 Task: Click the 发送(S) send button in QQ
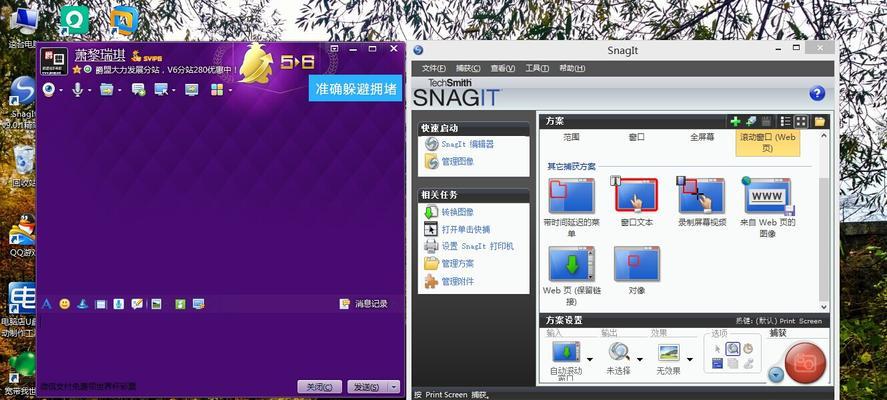[x=366, y=387]
